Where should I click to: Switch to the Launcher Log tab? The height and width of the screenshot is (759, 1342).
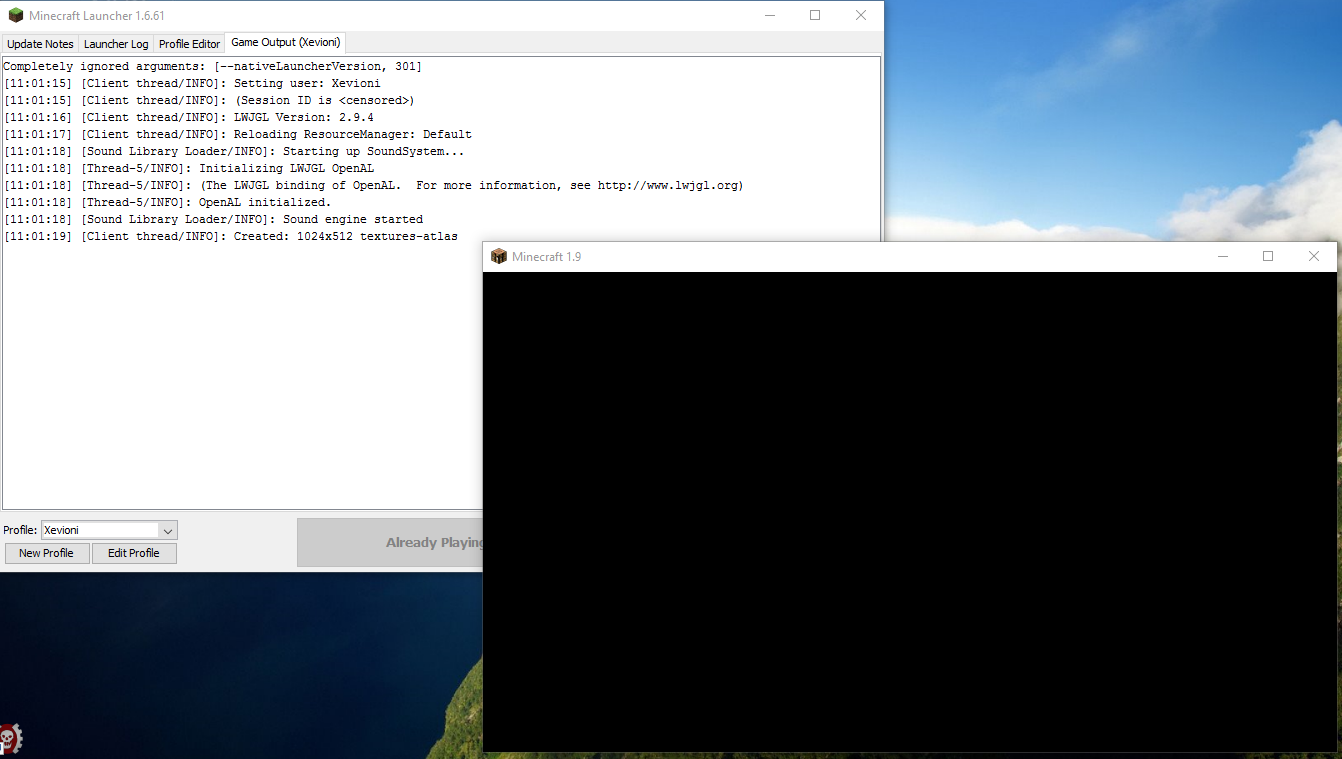click(x=116, y=44)
